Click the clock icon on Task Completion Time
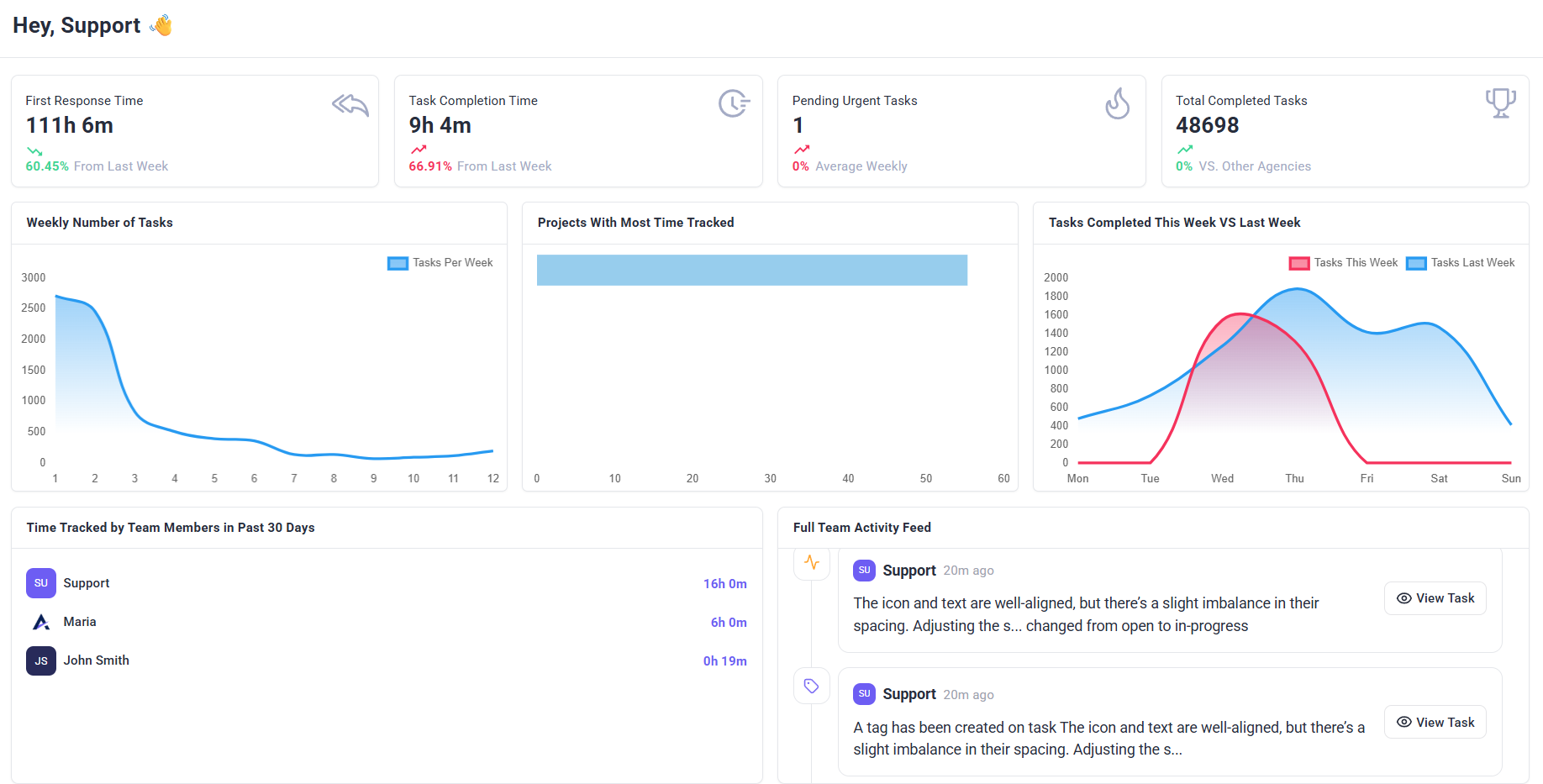The width and height of the screenshot is (1543, 784). pos(733,103)
